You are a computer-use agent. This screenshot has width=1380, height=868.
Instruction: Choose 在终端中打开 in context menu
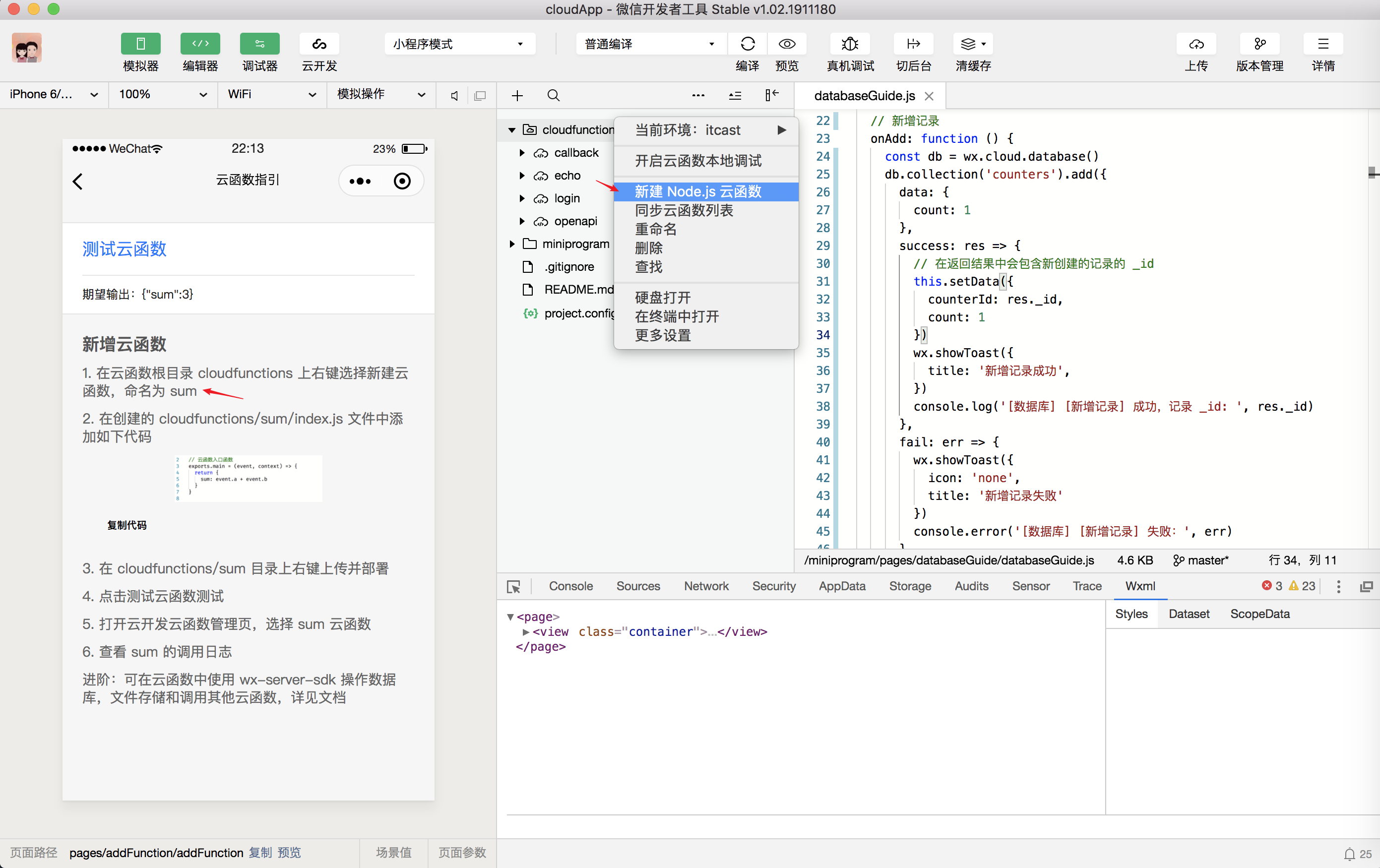click(706, 316)
